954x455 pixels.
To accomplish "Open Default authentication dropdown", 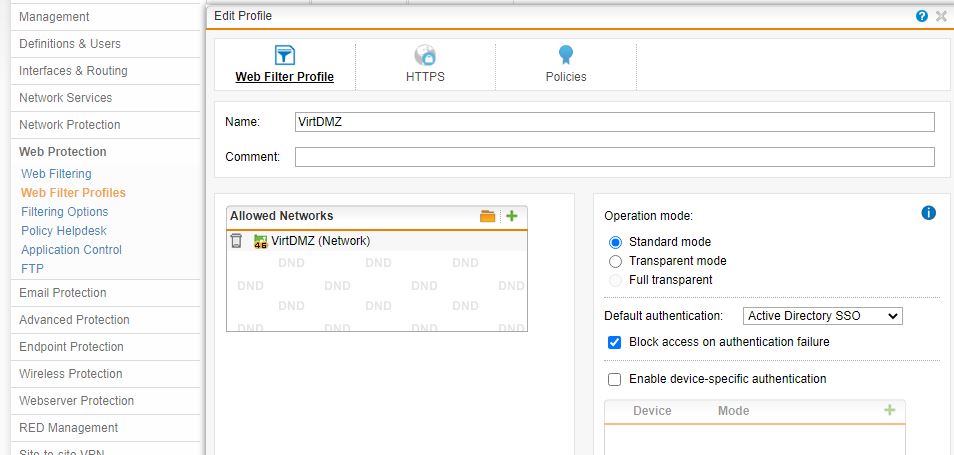I will point(823,316).
